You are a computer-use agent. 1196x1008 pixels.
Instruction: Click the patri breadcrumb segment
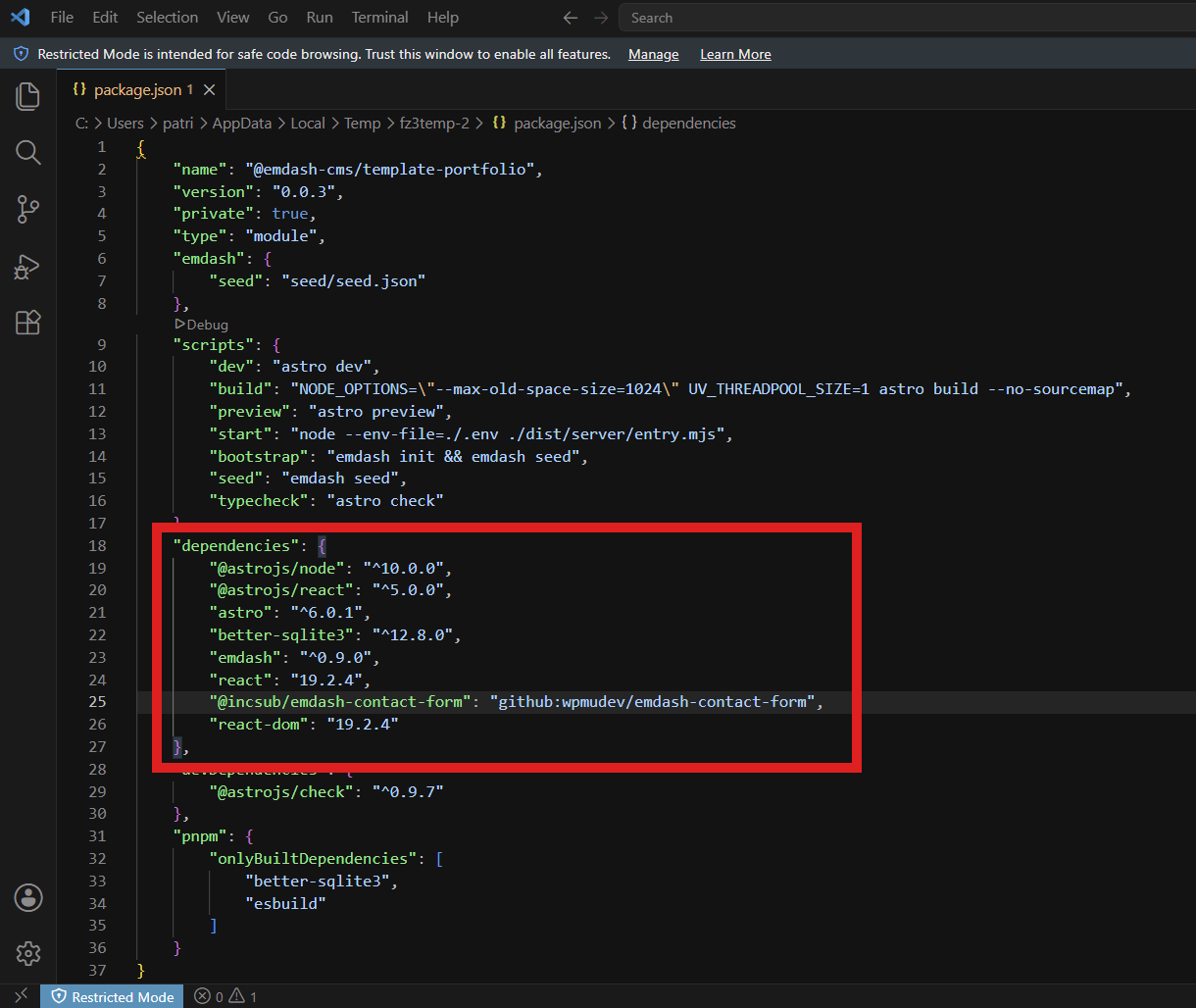[x=178, y=124]
